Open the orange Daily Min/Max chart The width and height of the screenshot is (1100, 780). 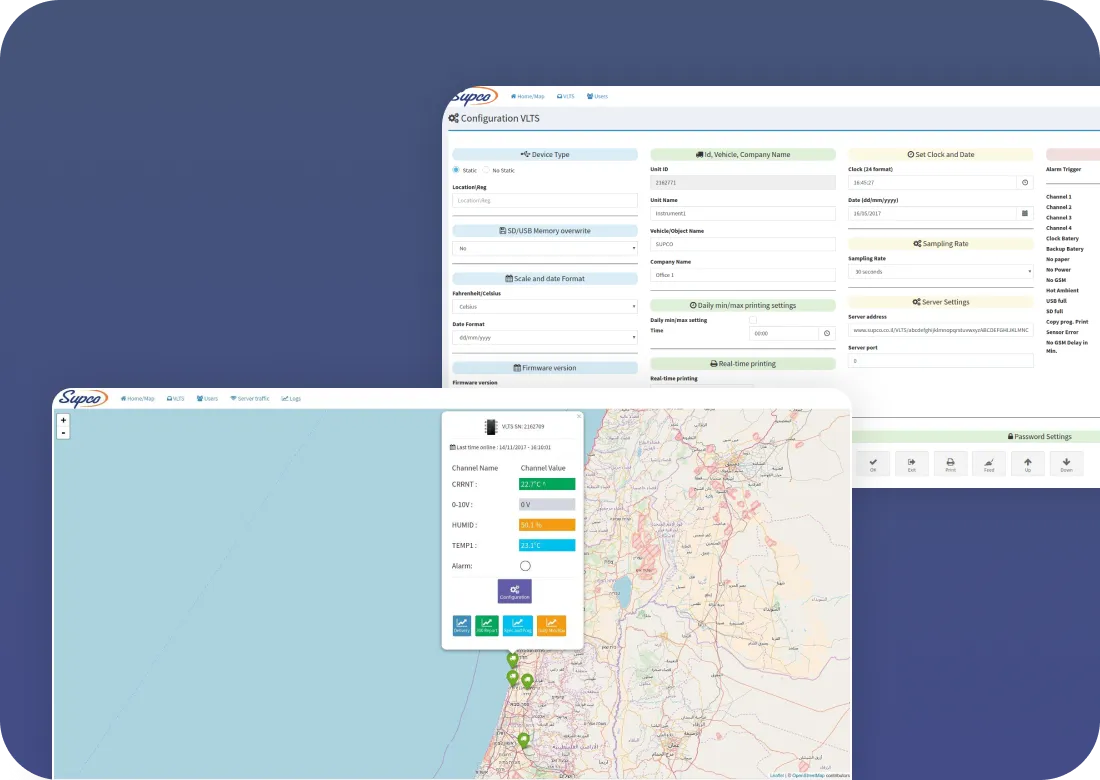551,625
